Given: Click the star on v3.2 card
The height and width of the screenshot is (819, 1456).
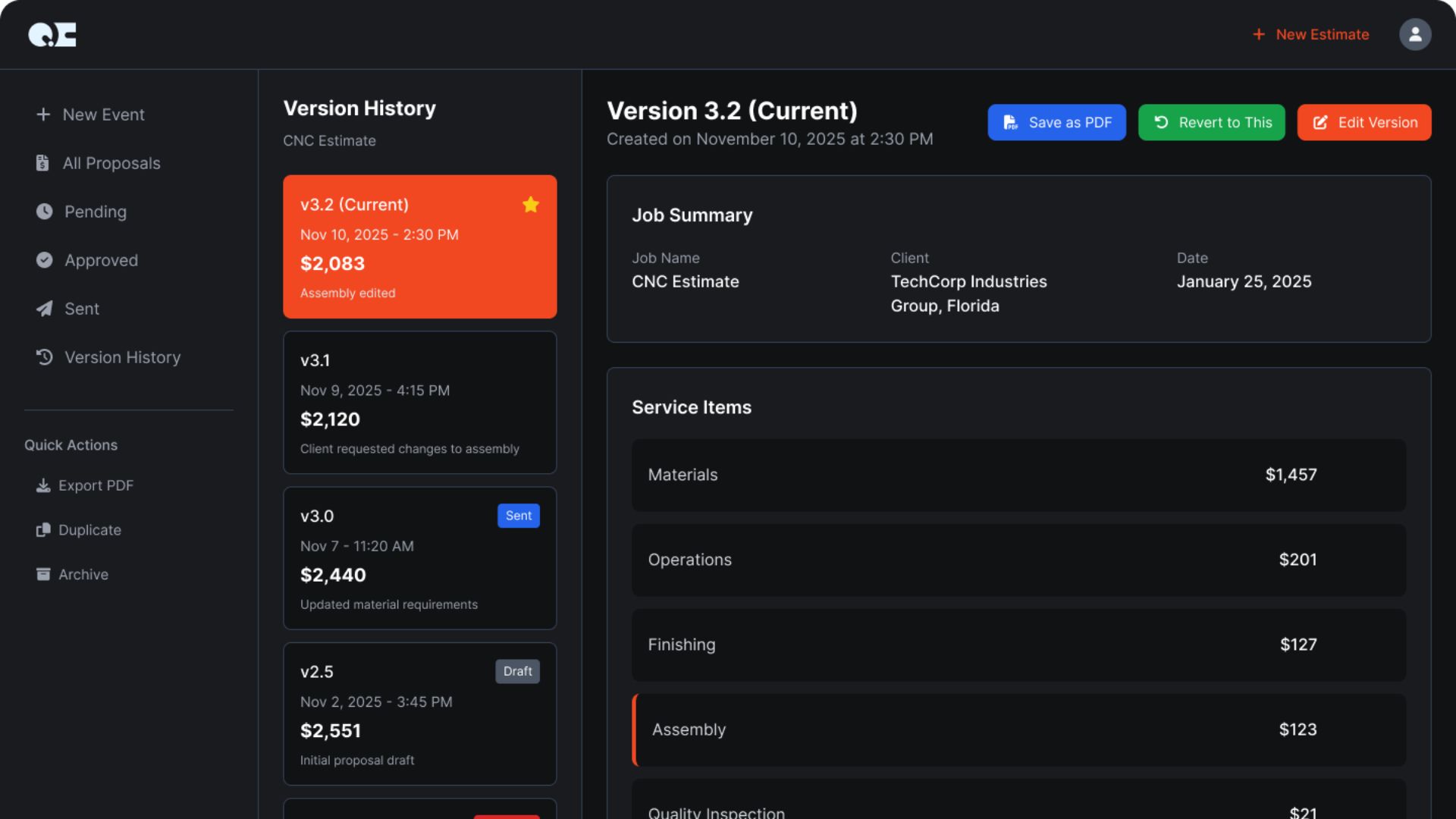Looking at the screenshot, I should [531, 205].
